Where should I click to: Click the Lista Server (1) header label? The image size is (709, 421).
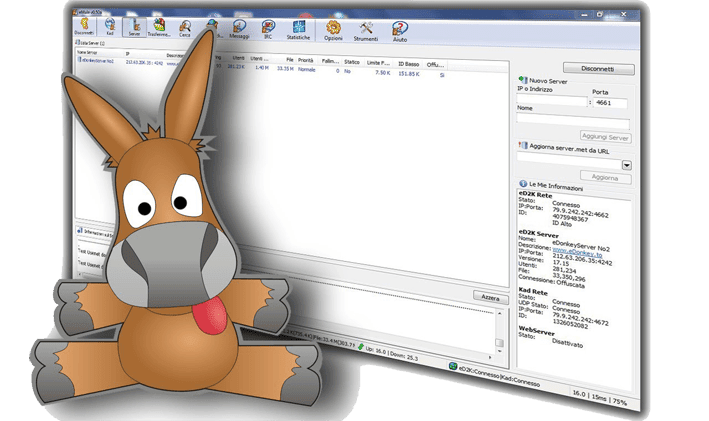point(93,43)
